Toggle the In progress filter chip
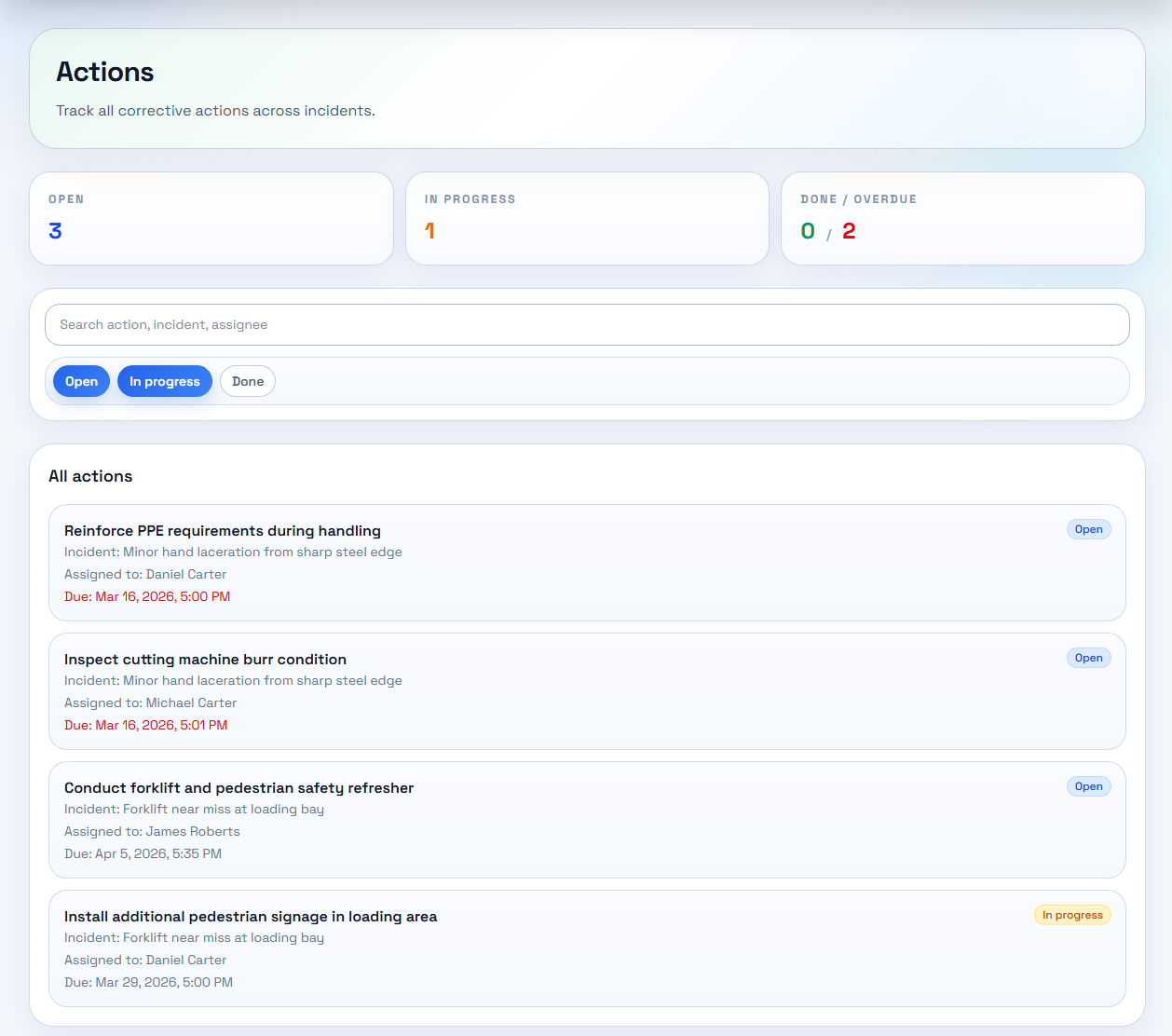Image resolution: width=1172 pixels, height=1036 pixels. pyautogui.click(x=165, y=381)
